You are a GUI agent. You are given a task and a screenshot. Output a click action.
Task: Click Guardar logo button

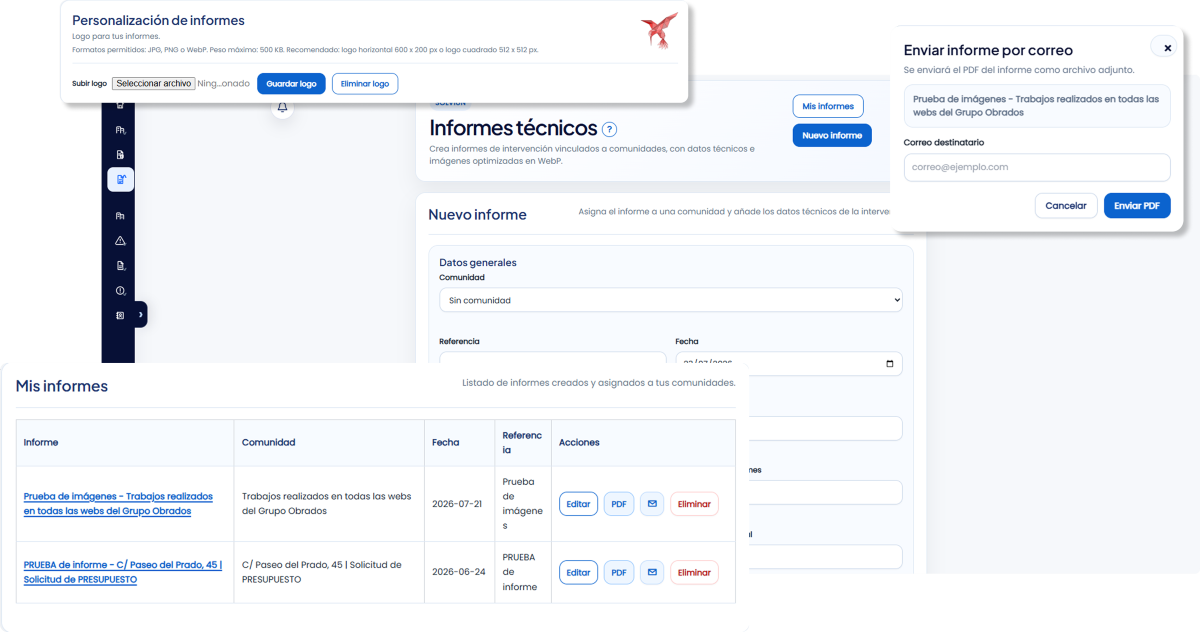(291, 84)
